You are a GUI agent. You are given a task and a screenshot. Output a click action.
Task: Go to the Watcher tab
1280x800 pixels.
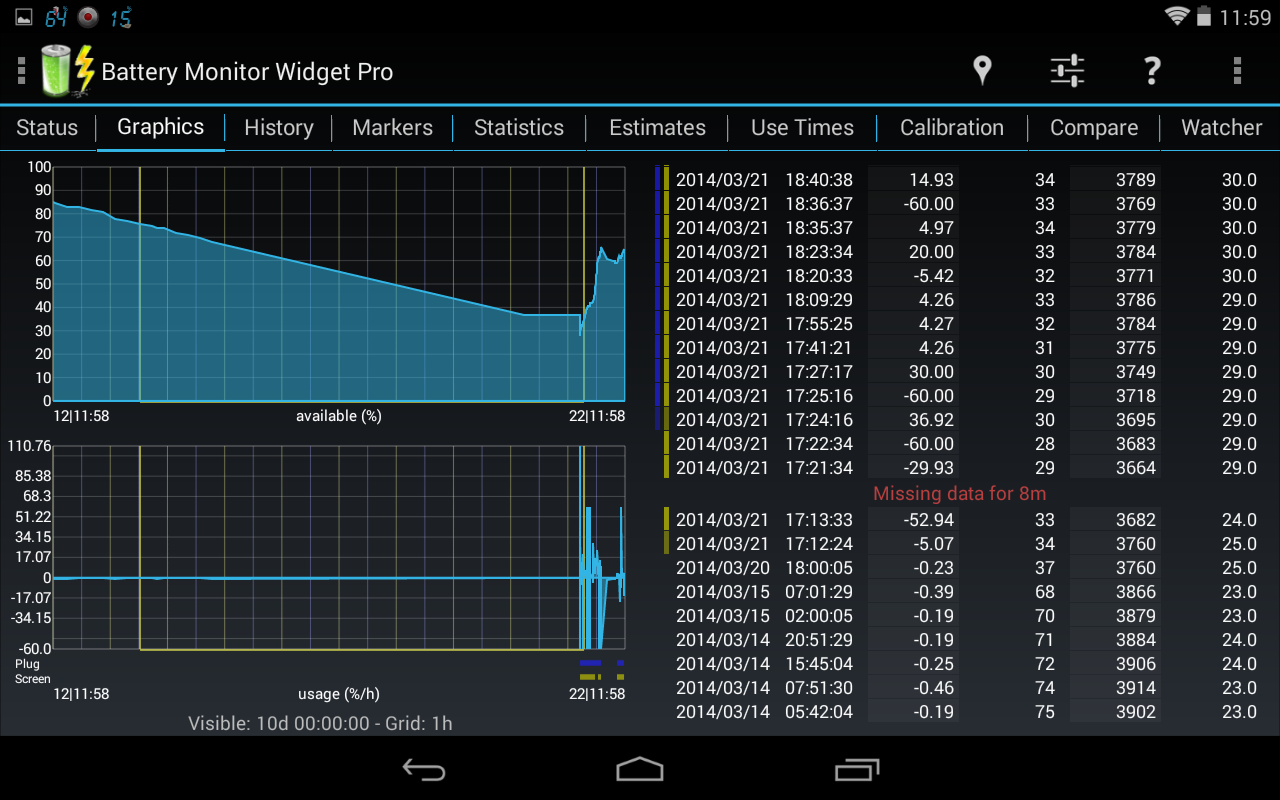click(1222, 128)
